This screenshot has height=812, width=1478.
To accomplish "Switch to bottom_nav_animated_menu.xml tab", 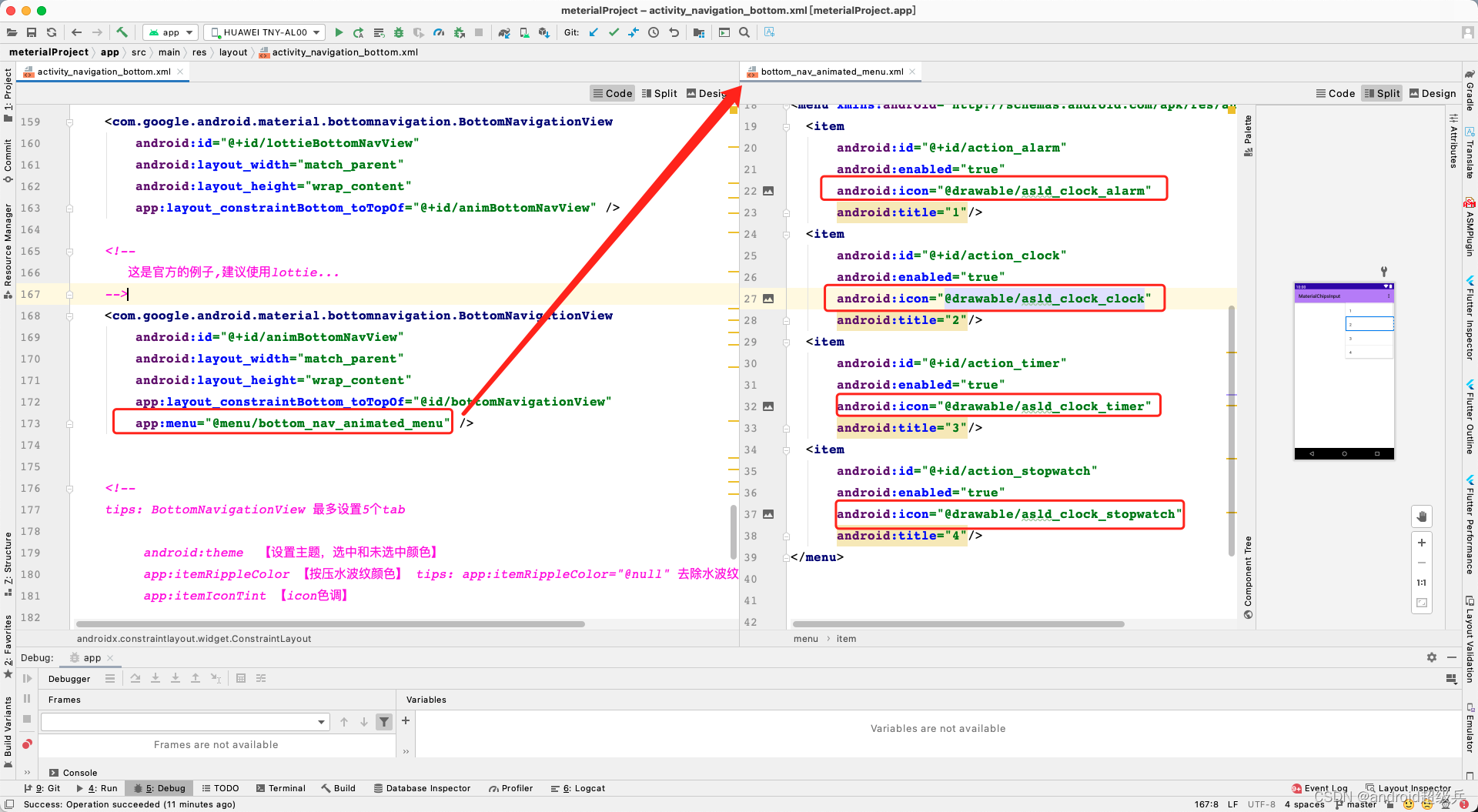I will [x=831, y=72].
